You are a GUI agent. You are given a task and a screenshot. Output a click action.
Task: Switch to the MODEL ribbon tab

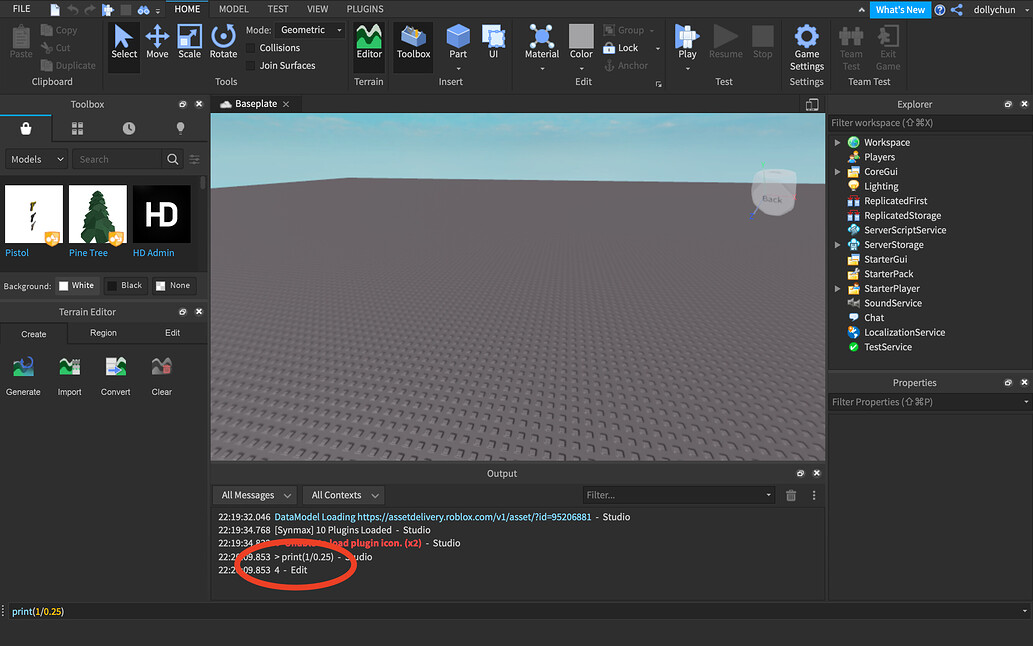233,9
